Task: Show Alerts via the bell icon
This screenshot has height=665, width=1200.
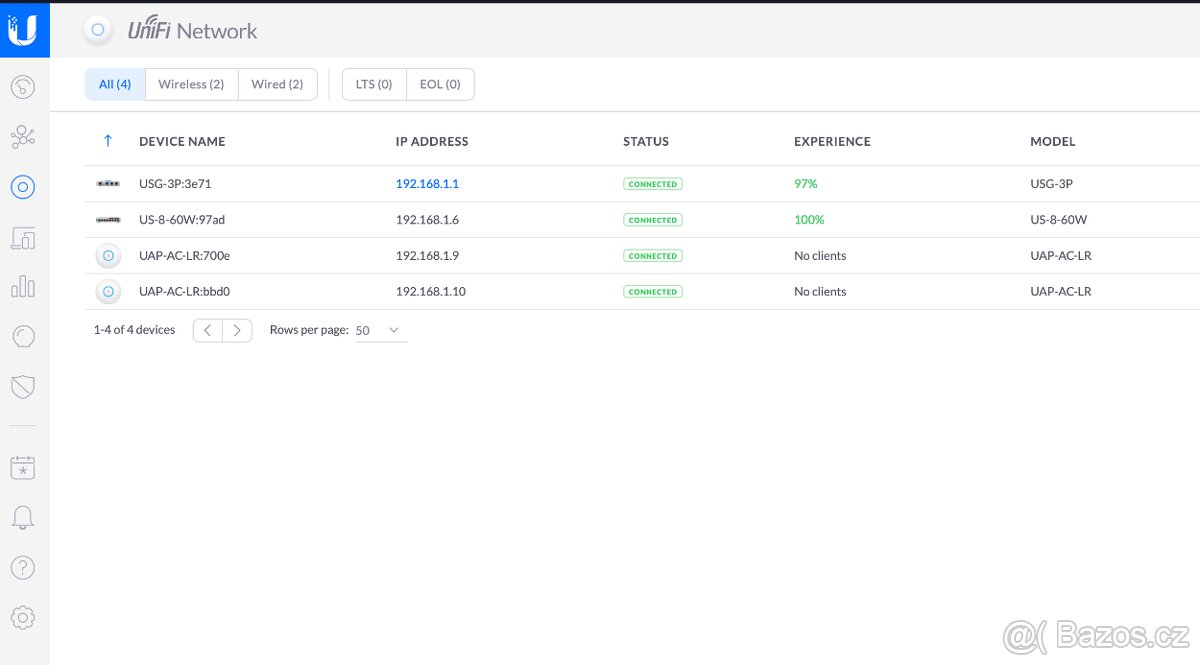Action: coord(23,517)
